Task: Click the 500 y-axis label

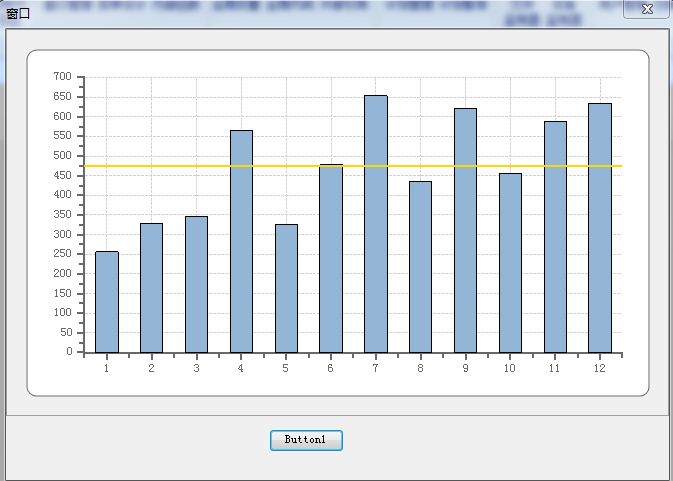Action: 63,155
